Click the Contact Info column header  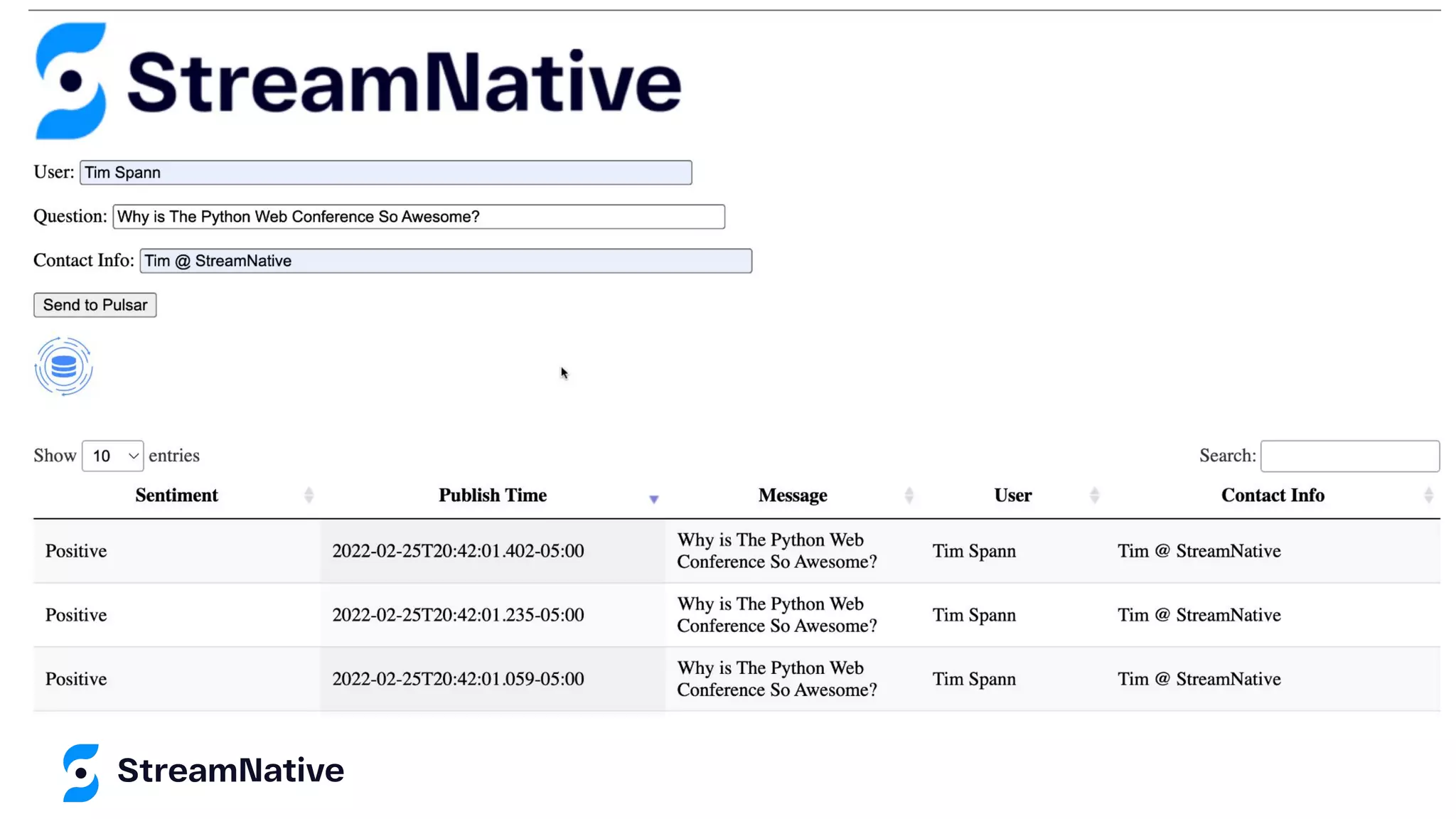[1273, 496]
